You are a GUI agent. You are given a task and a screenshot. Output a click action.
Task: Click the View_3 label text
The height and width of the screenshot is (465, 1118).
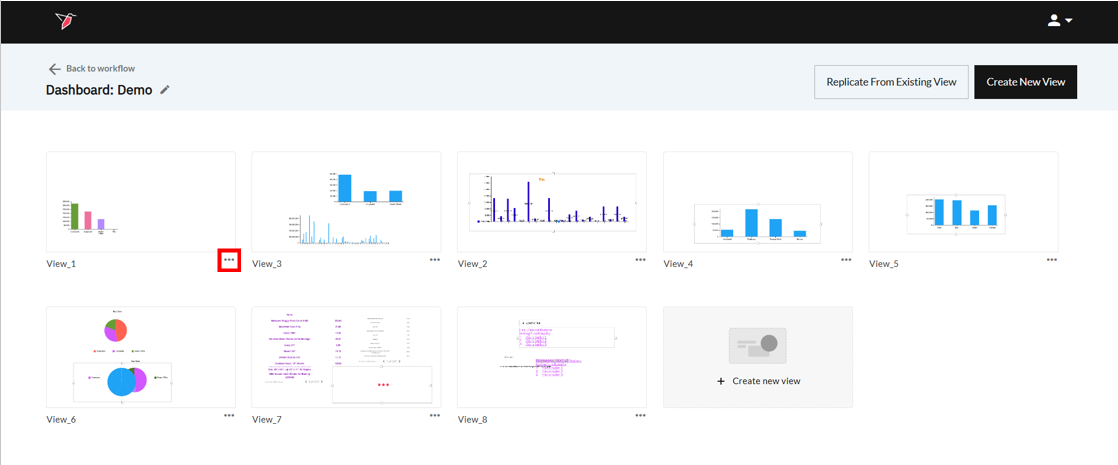tap(267, 264)
